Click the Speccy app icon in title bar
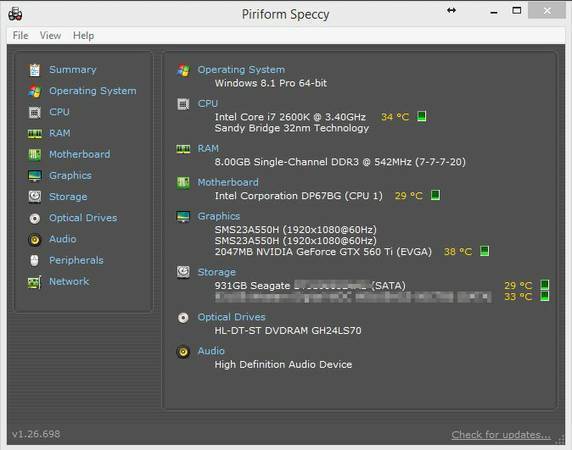The height and width of the screenshot is (450, 572). coord(15,14)
